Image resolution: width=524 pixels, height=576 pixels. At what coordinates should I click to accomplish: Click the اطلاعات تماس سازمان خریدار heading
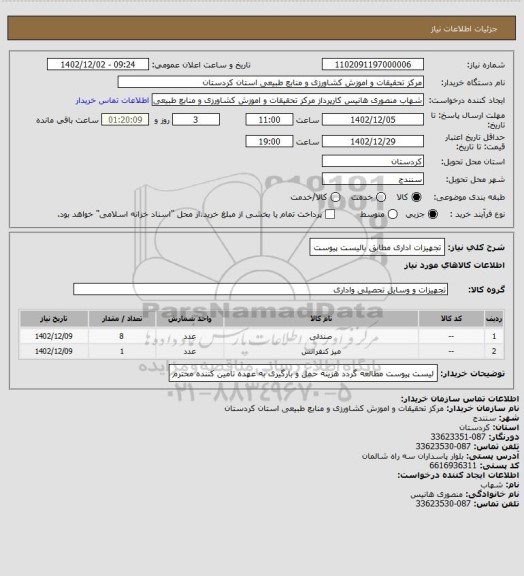point(460,399)
